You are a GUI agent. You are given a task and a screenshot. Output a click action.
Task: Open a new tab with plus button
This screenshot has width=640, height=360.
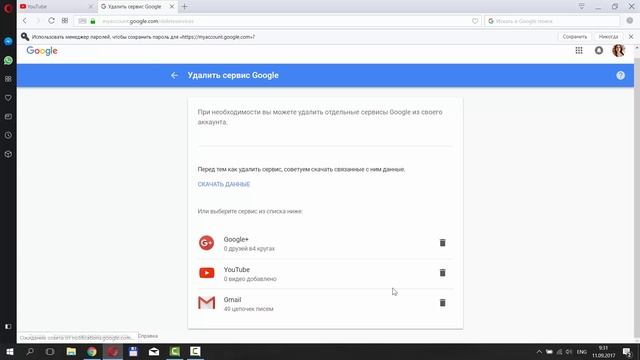[x=184, y=7]
